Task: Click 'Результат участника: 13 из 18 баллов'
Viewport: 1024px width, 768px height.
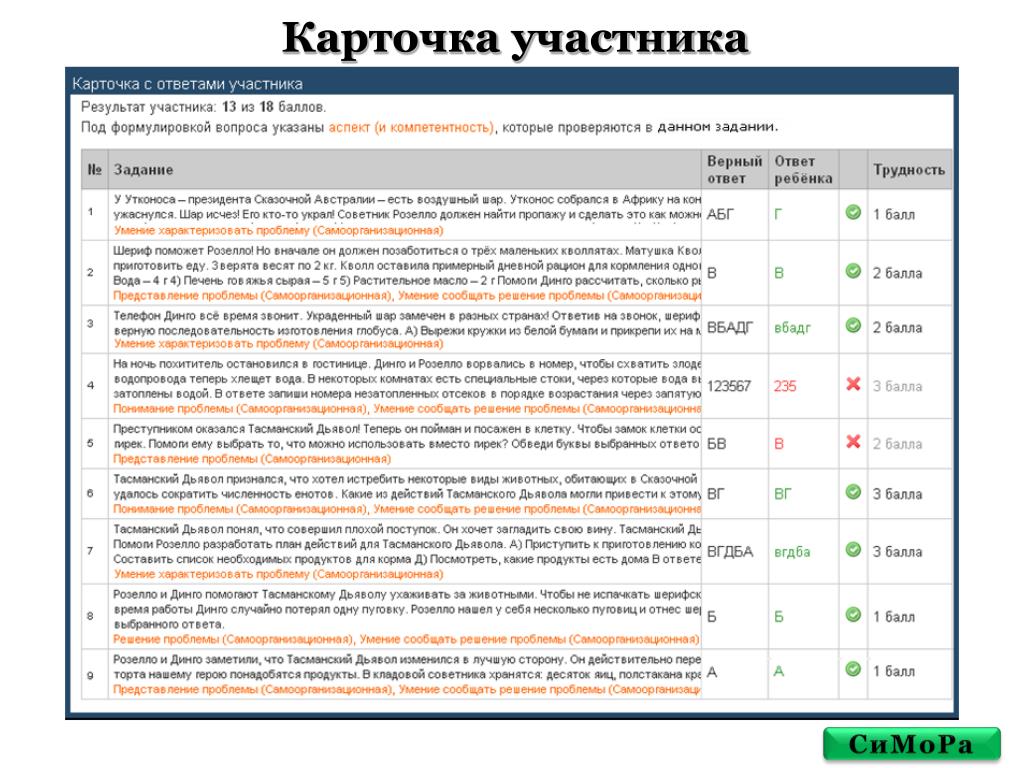Action: point(203,107)
